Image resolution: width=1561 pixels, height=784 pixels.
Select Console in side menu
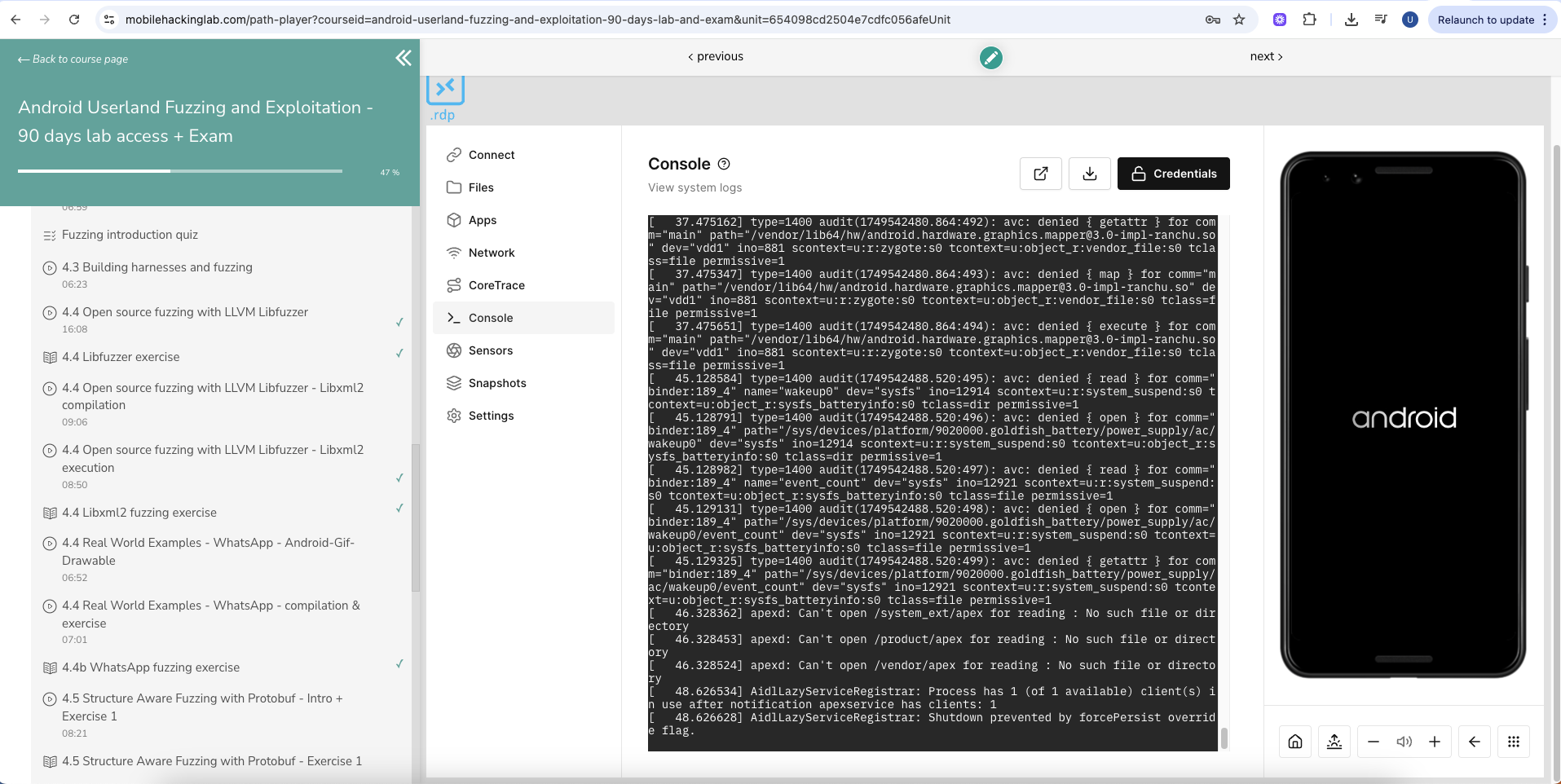click(523, 318)
